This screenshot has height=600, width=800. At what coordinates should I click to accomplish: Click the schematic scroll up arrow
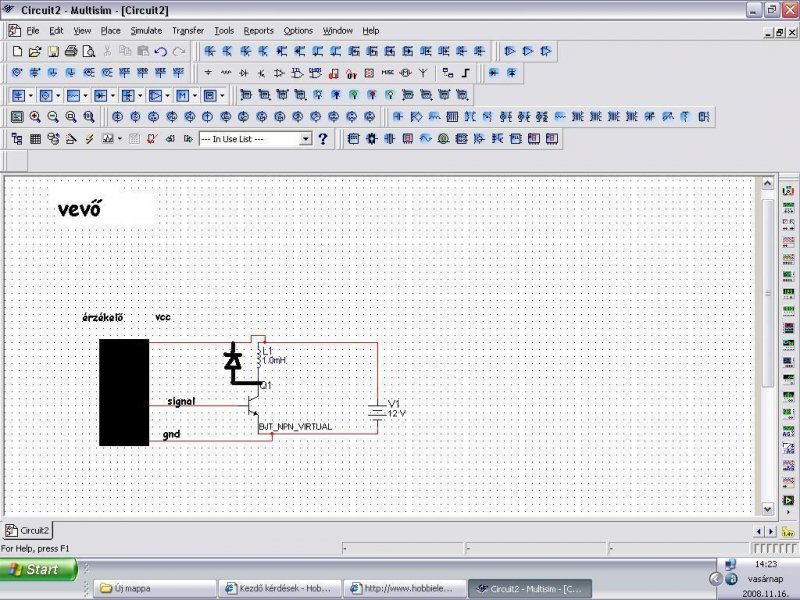[x=767, y=183]
